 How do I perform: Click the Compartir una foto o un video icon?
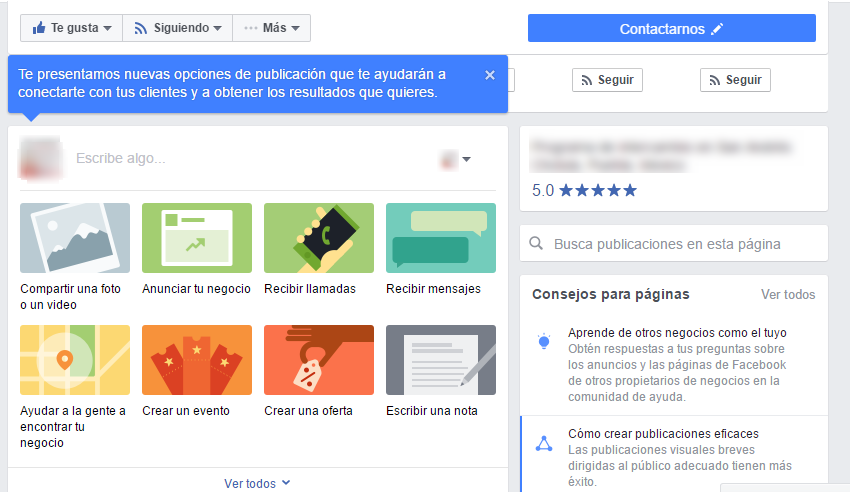point(75,238)
